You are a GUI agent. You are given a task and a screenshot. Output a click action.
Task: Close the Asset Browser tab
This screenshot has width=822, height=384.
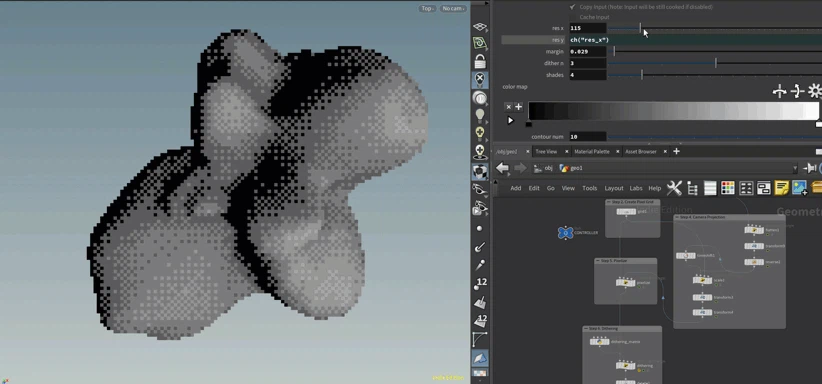pos(665,152)
